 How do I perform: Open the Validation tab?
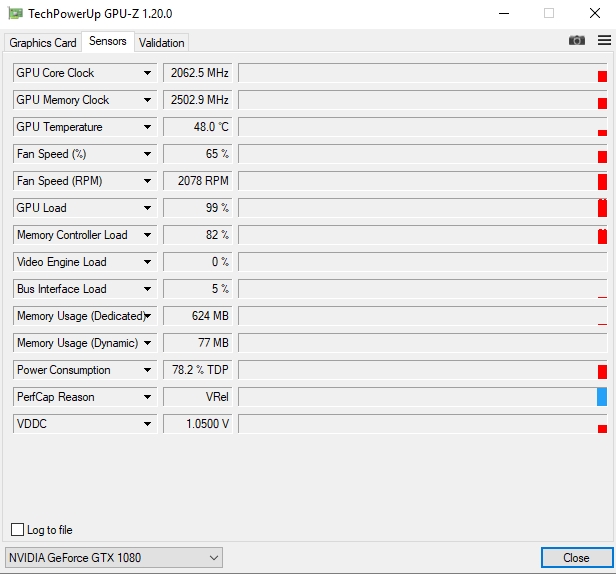point(161,42)
